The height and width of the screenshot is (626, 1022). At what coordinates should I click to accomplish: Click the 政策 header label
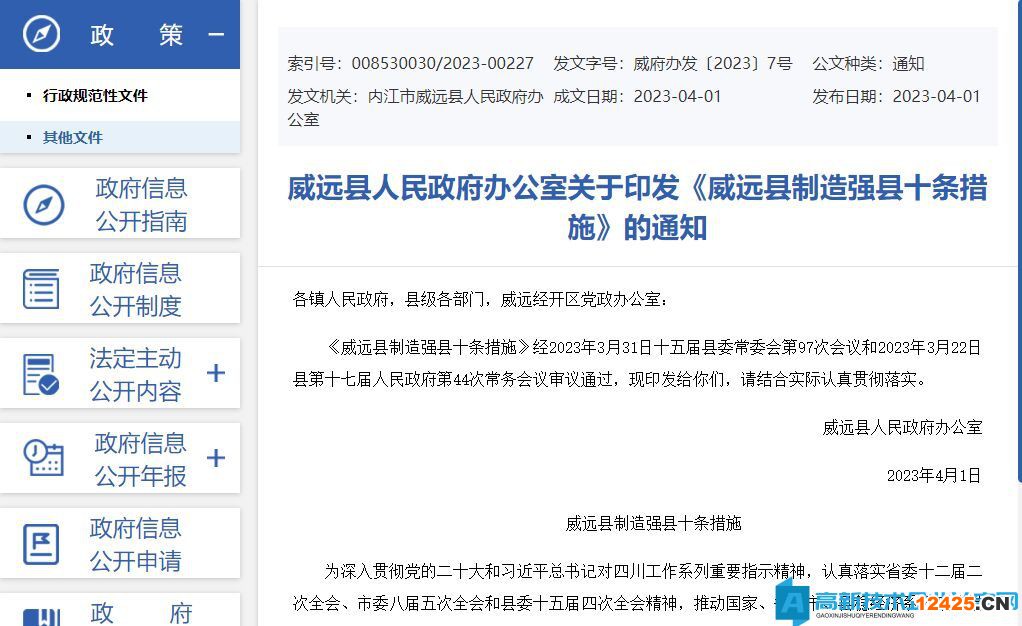(136, 35)
